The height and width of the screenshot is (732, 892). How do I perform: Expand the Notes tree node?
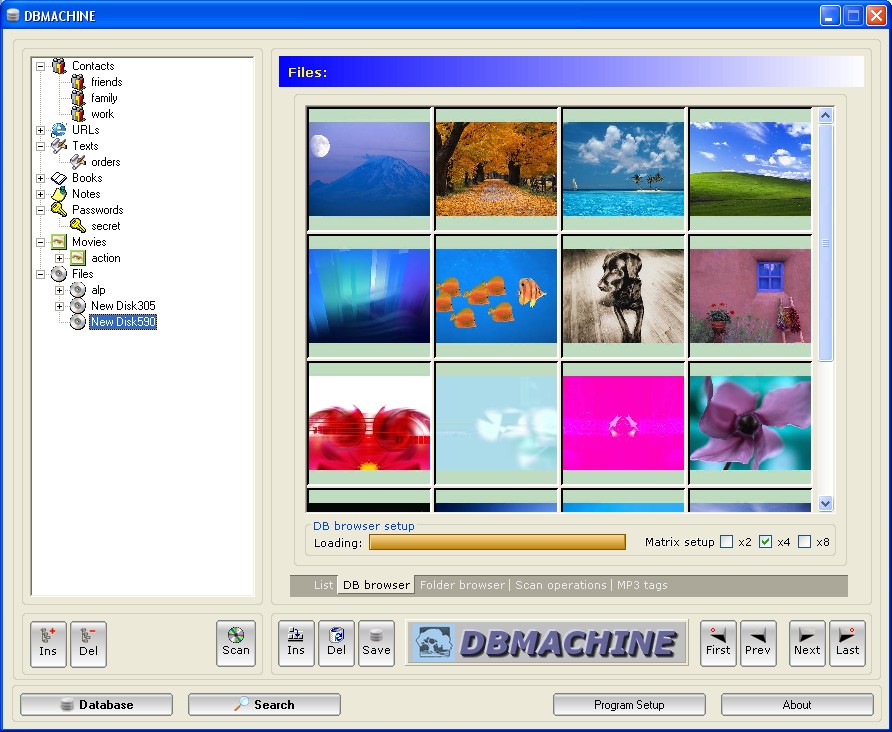click(40, 194)
